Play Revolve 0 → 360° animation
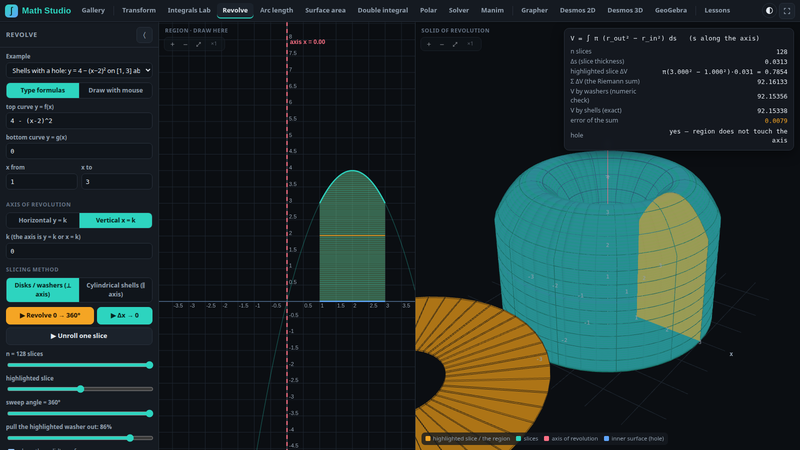This screenshot has height=450, width=800. click(50, 315)
